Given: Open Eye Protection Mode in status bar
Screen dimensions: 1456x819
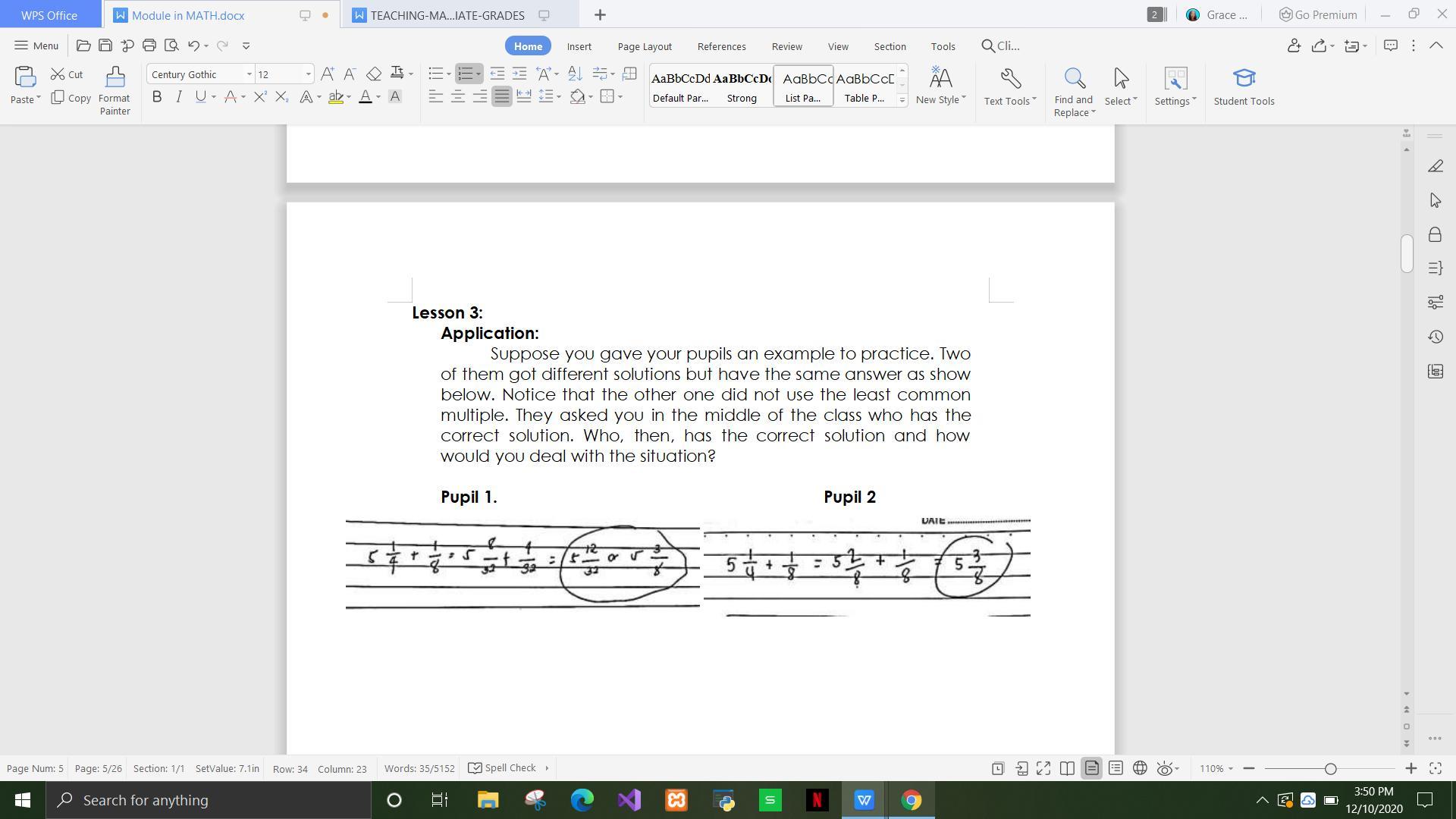Looking at the screenshot, I should coord(1166,768).
